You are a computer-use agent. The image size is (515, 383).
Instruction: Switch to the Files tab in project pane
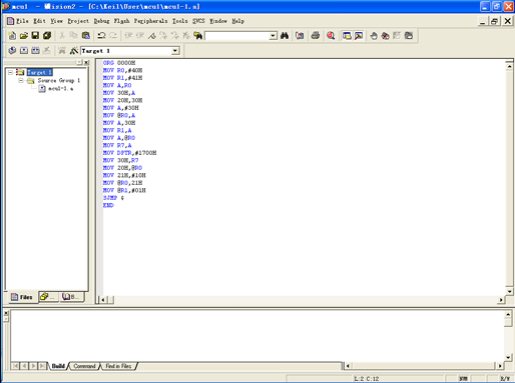click(x=22, y=297)
